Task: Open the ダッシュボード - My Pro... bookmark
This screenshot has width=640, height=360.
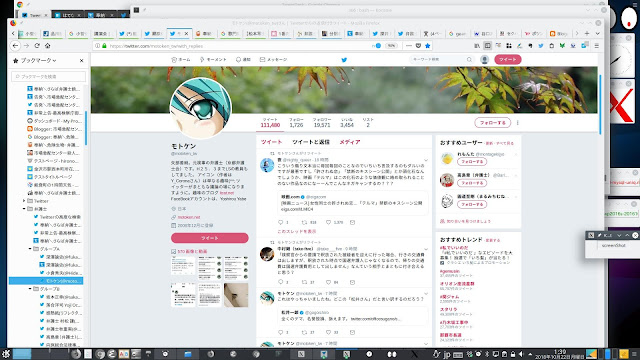Action: click(54, 121)
